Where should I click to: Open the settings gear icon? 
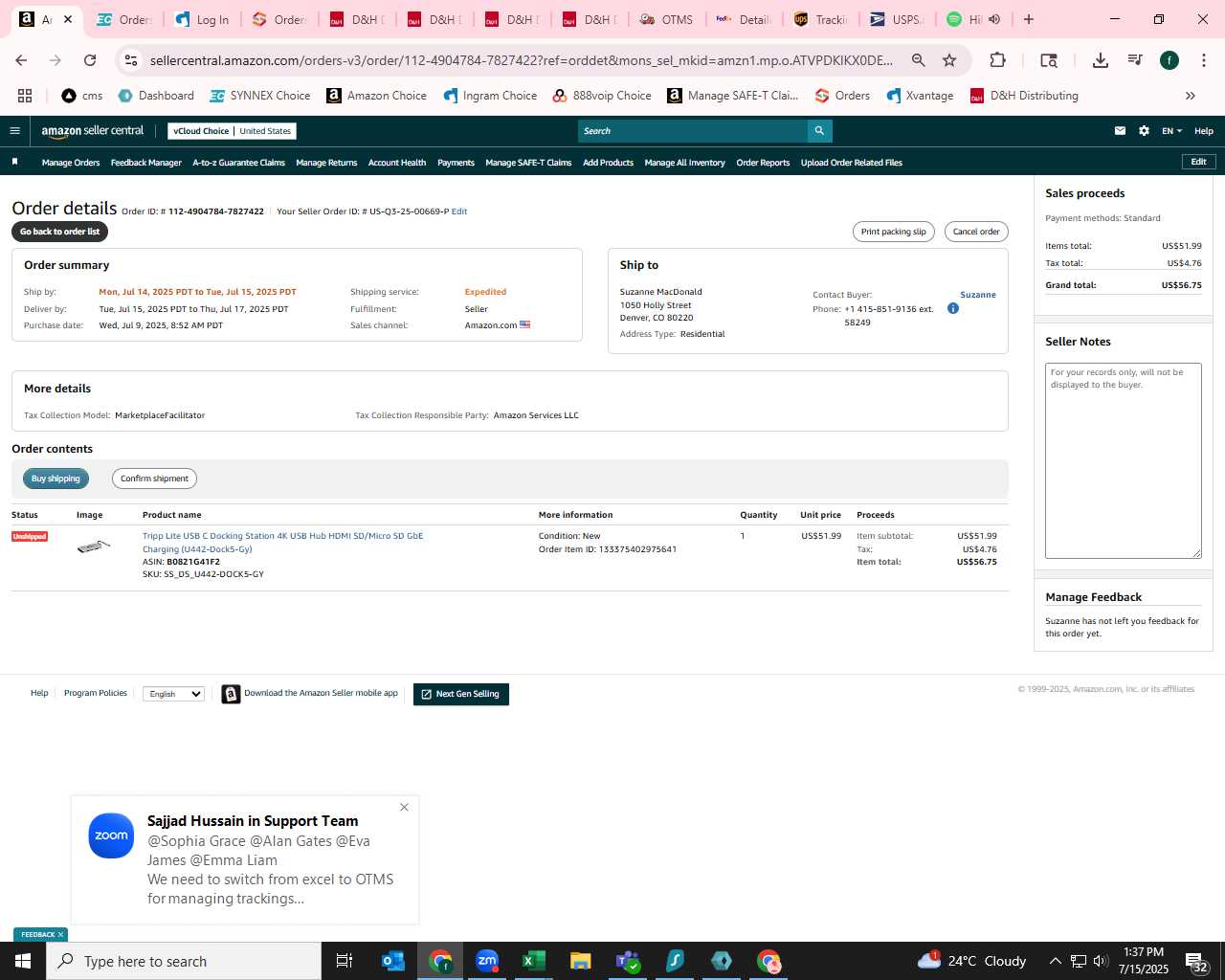1144,131
